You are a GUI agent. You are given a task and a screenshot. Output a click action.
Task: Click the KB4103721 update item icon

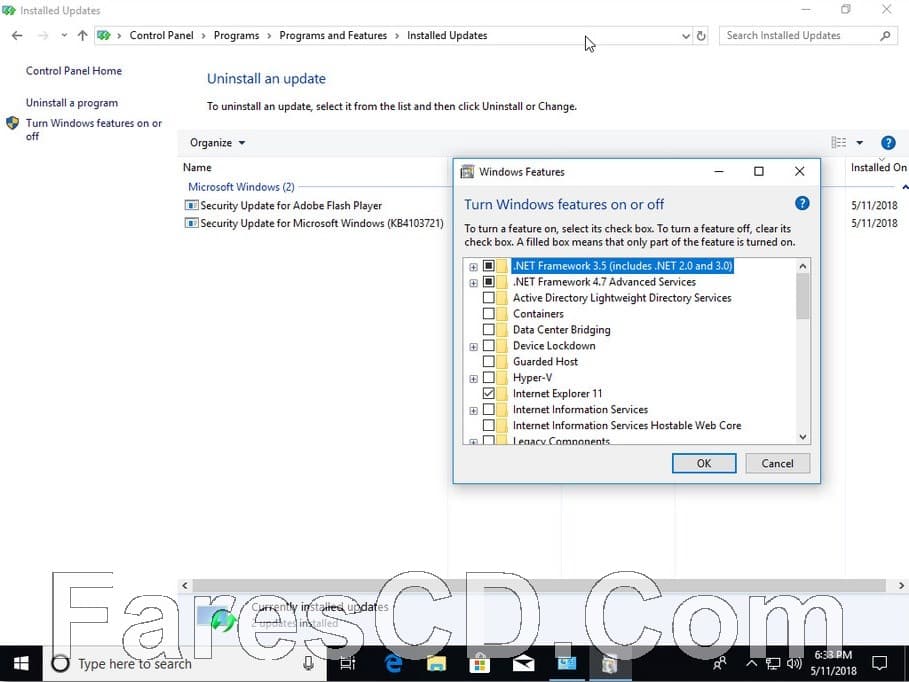(191, 223)
